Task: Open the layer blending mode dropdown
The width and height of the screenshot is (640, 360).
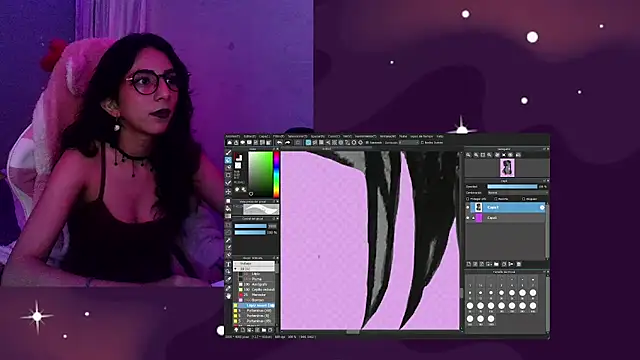Action: (x=517, y=193)
